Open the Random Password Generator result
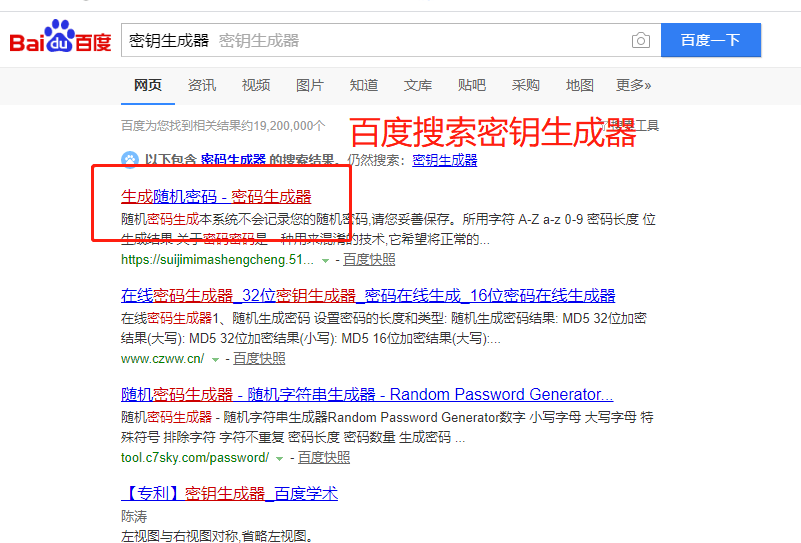This screenshot has height=543, width=801. (x=367, y=394)
